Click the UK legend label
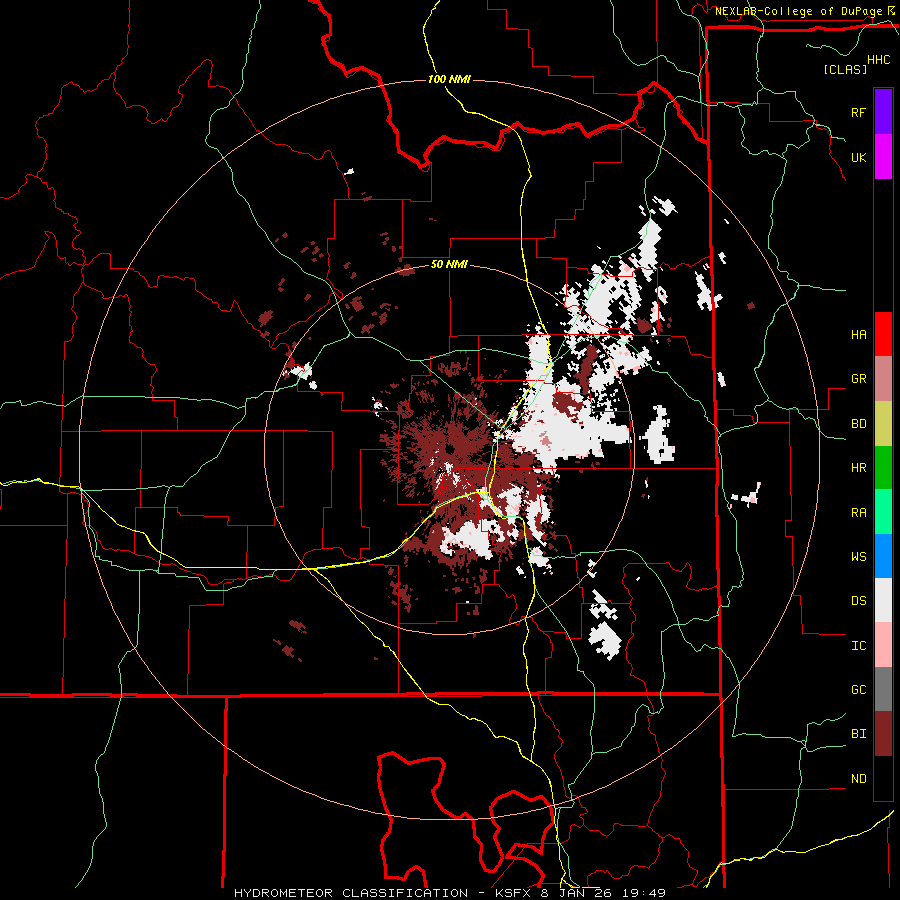 coord(858,157)
